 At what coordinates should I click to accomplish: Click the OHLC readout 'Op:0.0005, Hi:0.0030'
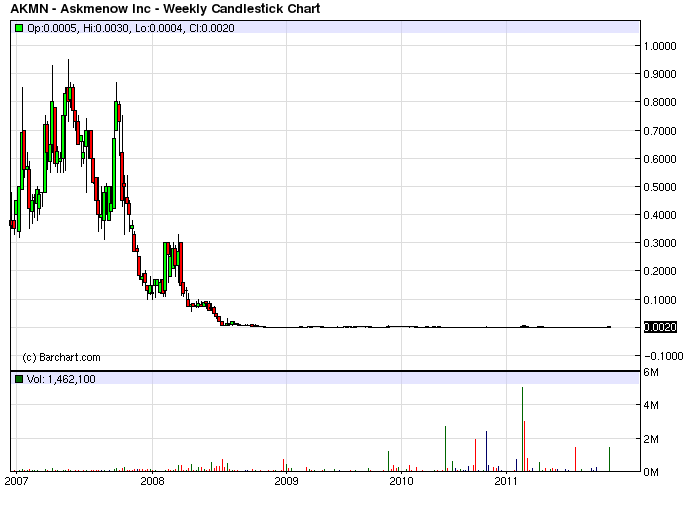pyautogui.click(x=78, y=29)
